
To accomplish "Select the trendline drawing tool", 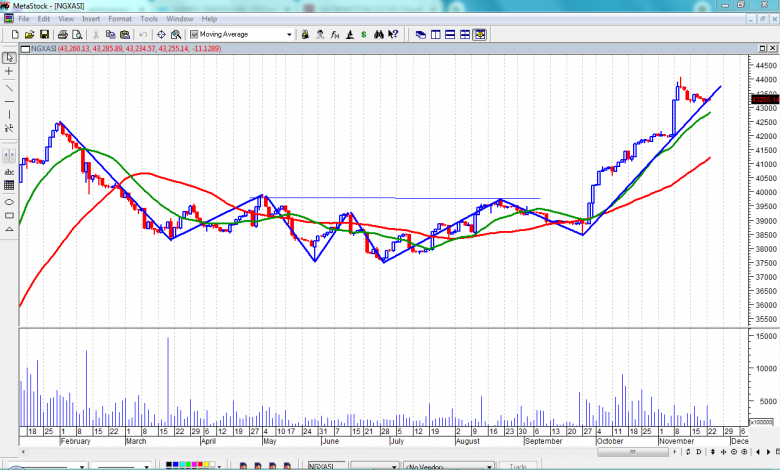I will click(9, 88).
